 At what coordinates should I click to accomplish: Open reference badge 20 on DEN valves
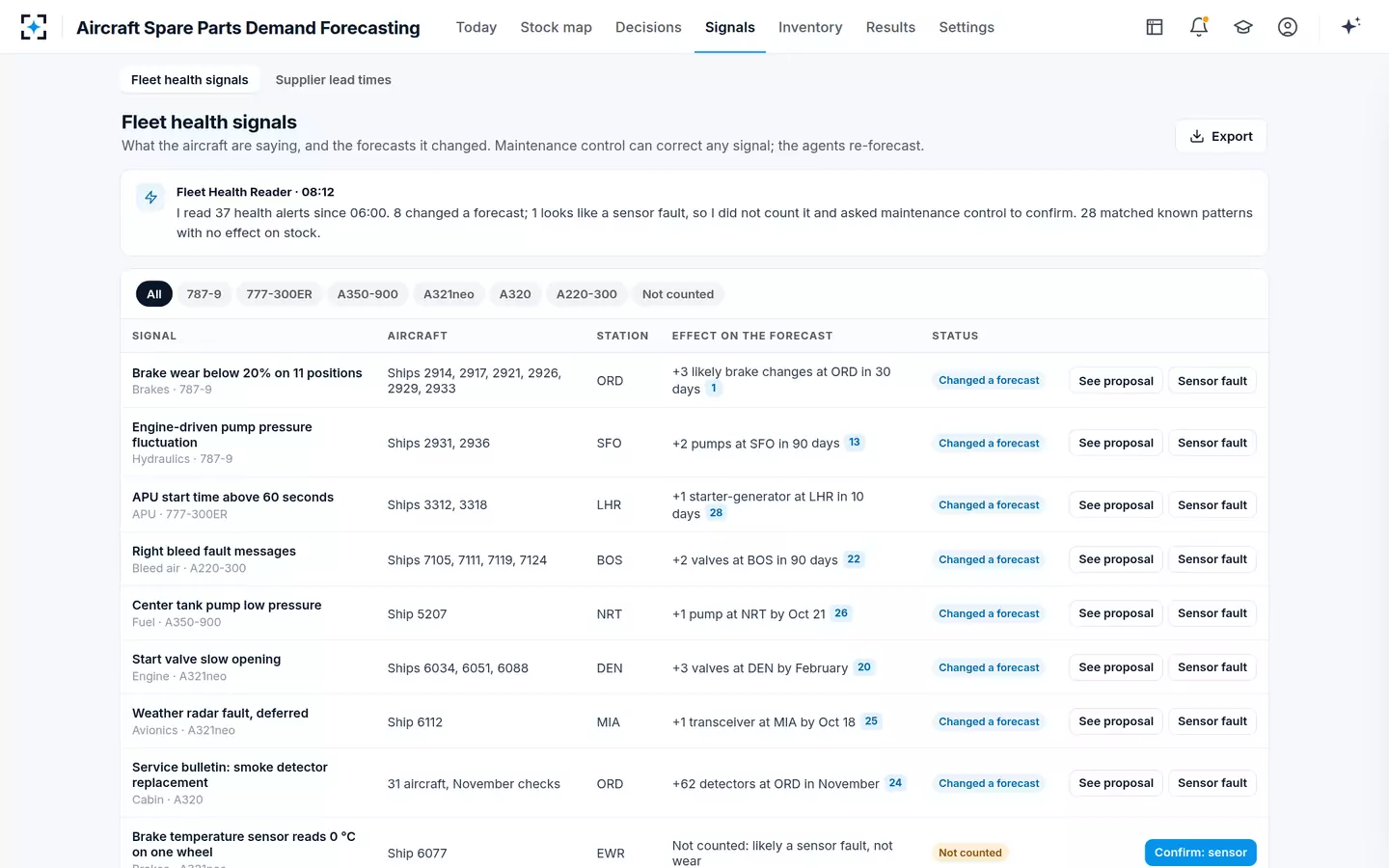pos(864,667)
